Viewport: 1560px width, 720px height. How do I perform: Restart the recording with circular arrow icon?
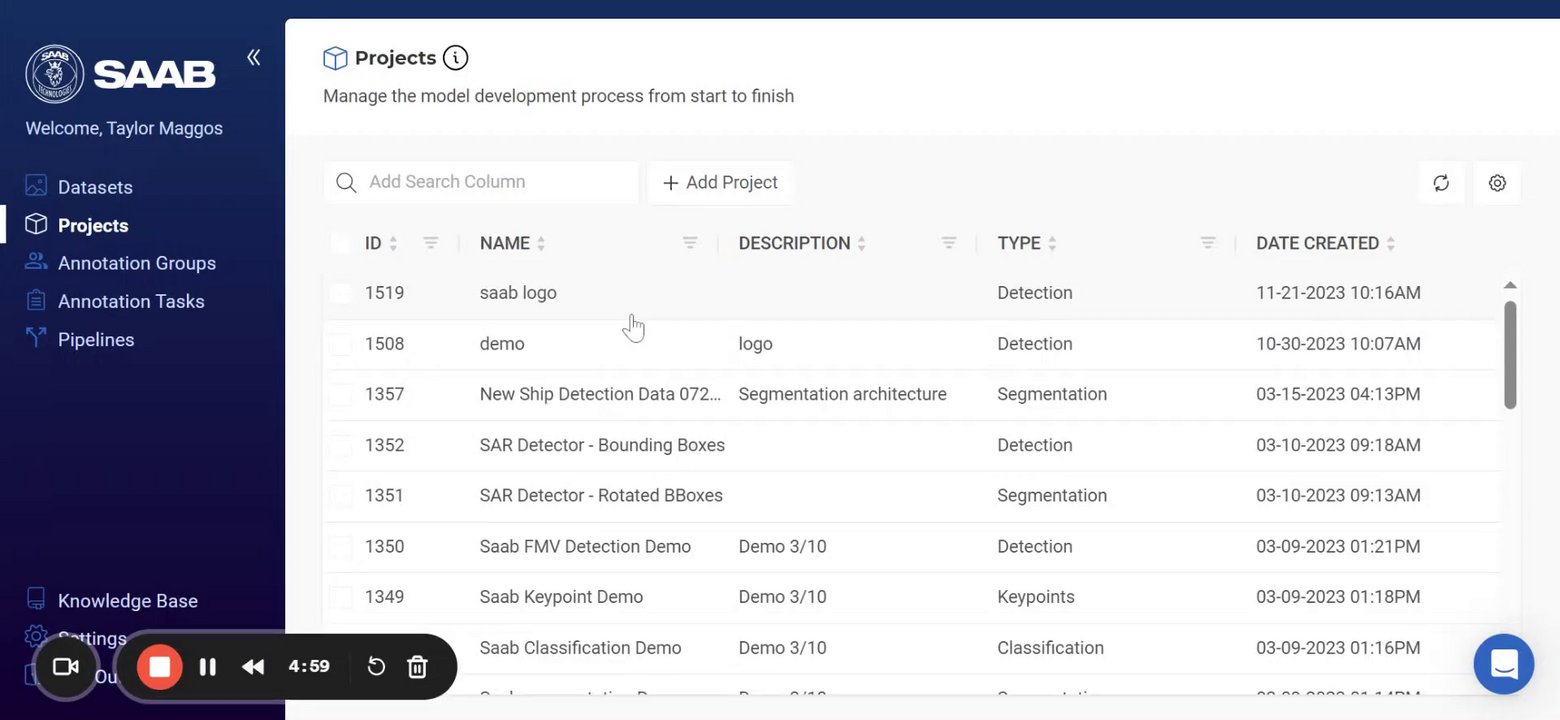click(376, 667)
